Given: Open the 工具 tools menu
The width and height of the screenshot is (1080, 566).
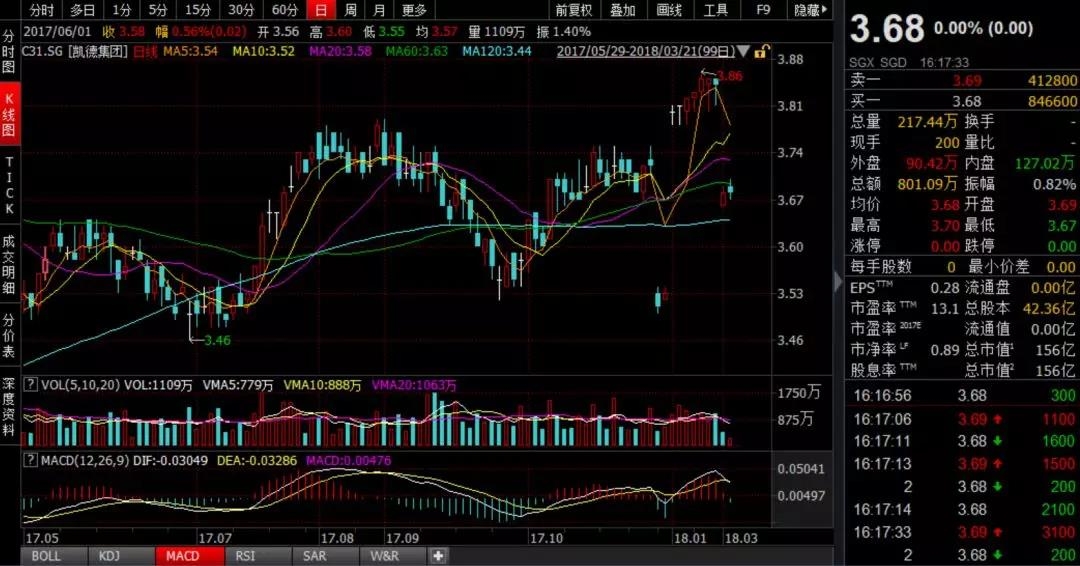Looking at the screenshot, I should pyautogui.click(x=716, y=10).
